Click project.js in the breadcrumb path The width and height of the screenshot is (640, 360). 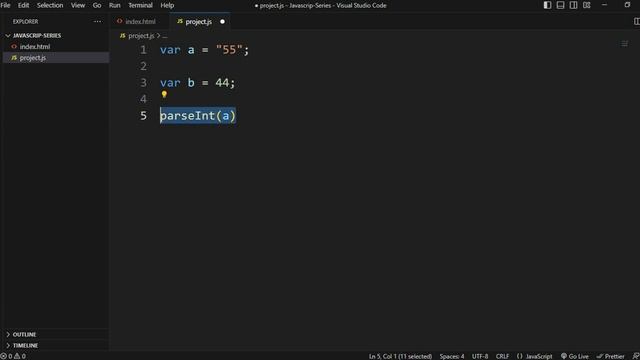[x=141, y=36]
